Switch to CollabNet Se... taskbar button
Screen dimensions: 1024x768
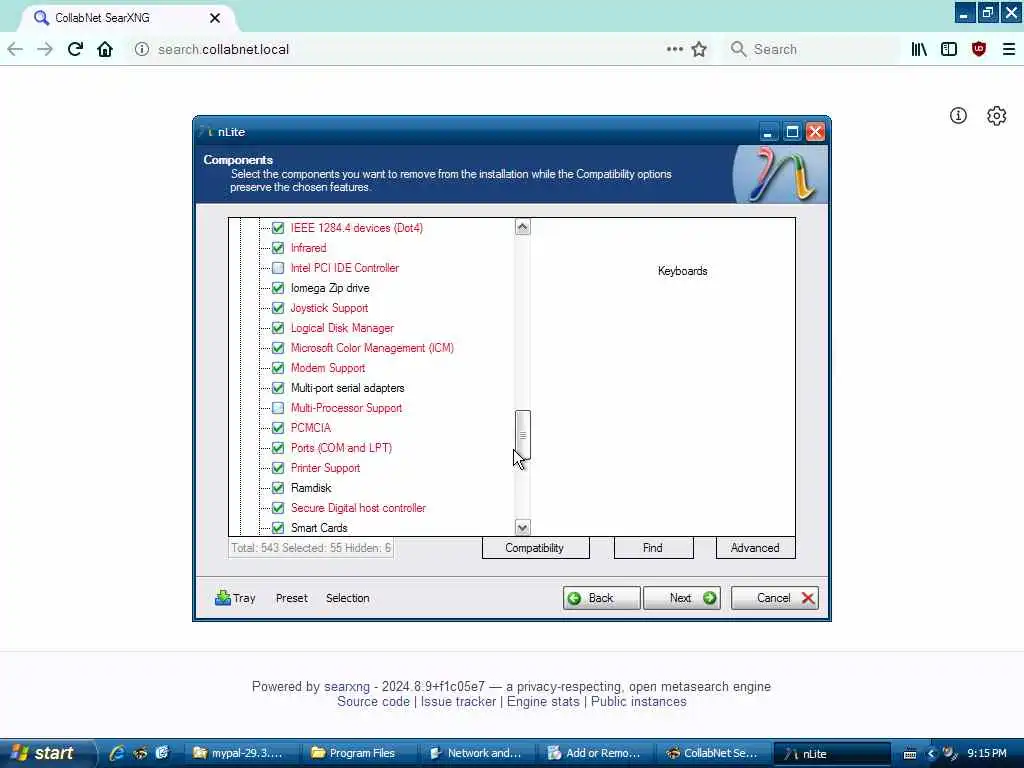pos(712,754)
